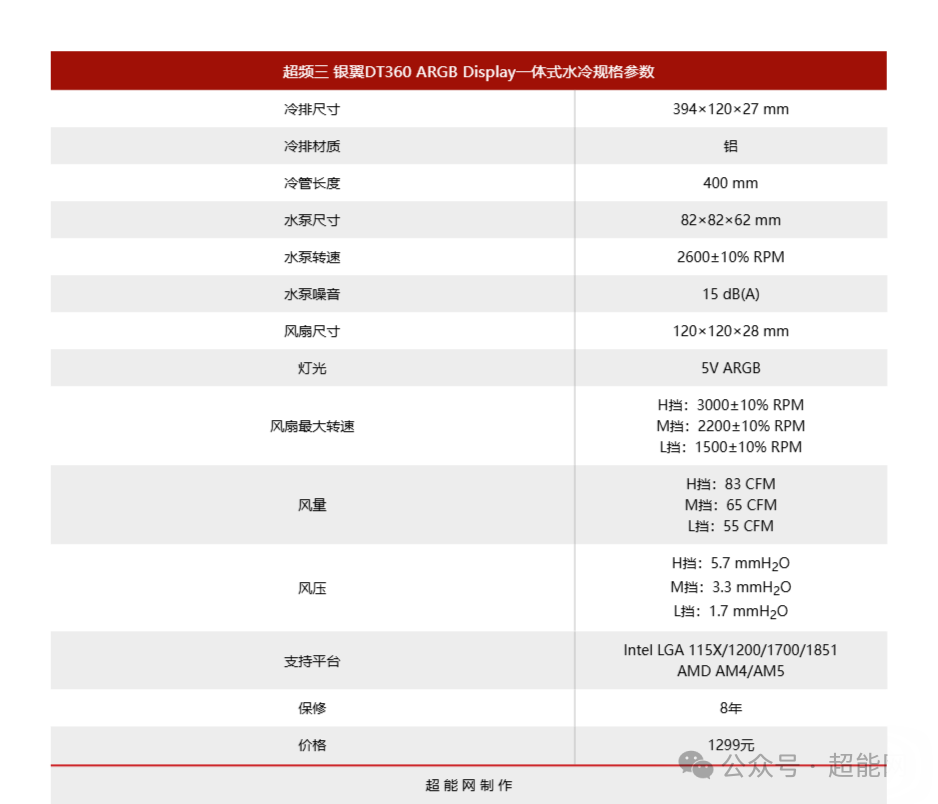Select the value 394×120×27 mm
Screen dimensions: 938x804
click(730, 109)
